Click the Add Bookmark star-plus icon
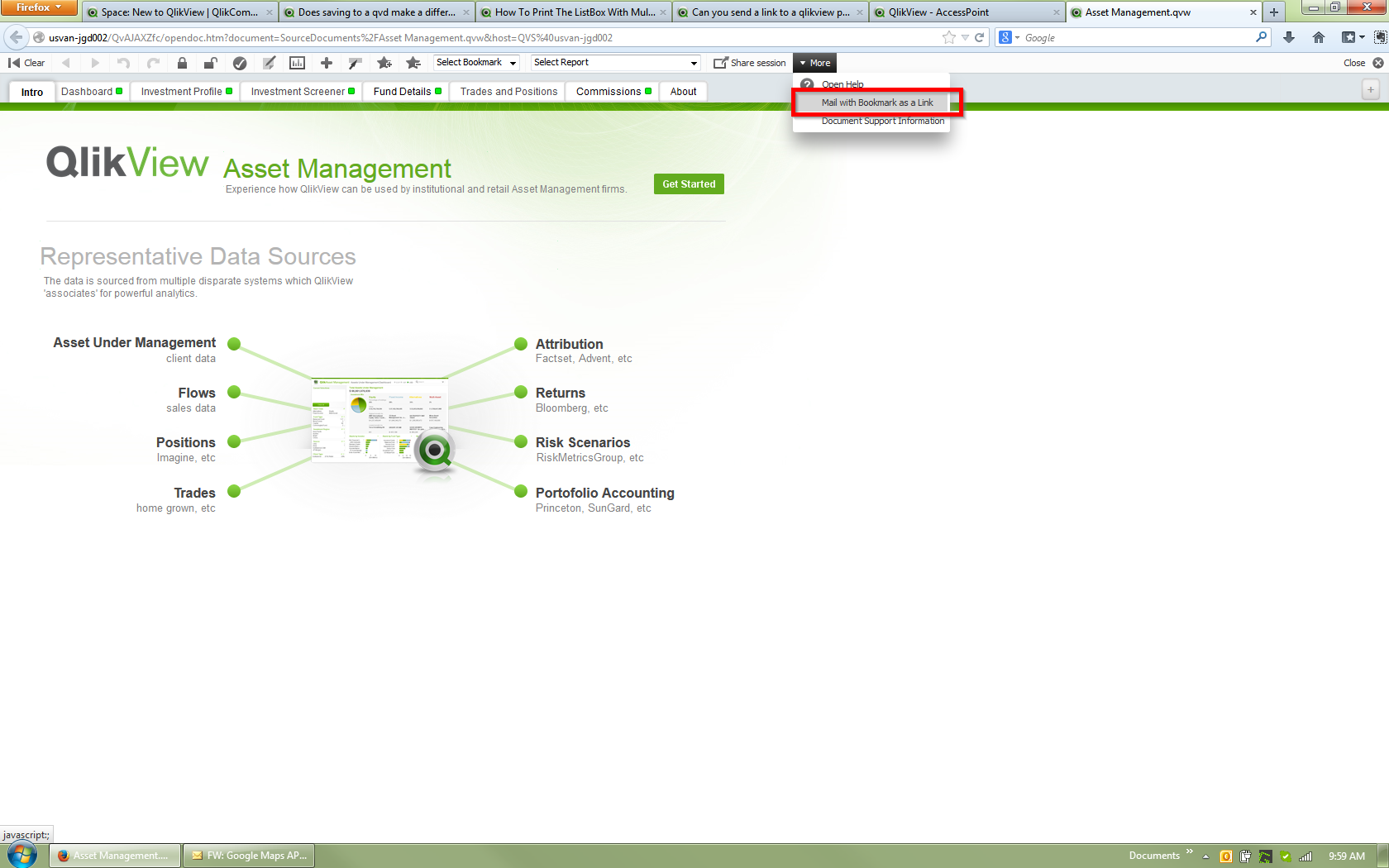 [384, 63]
